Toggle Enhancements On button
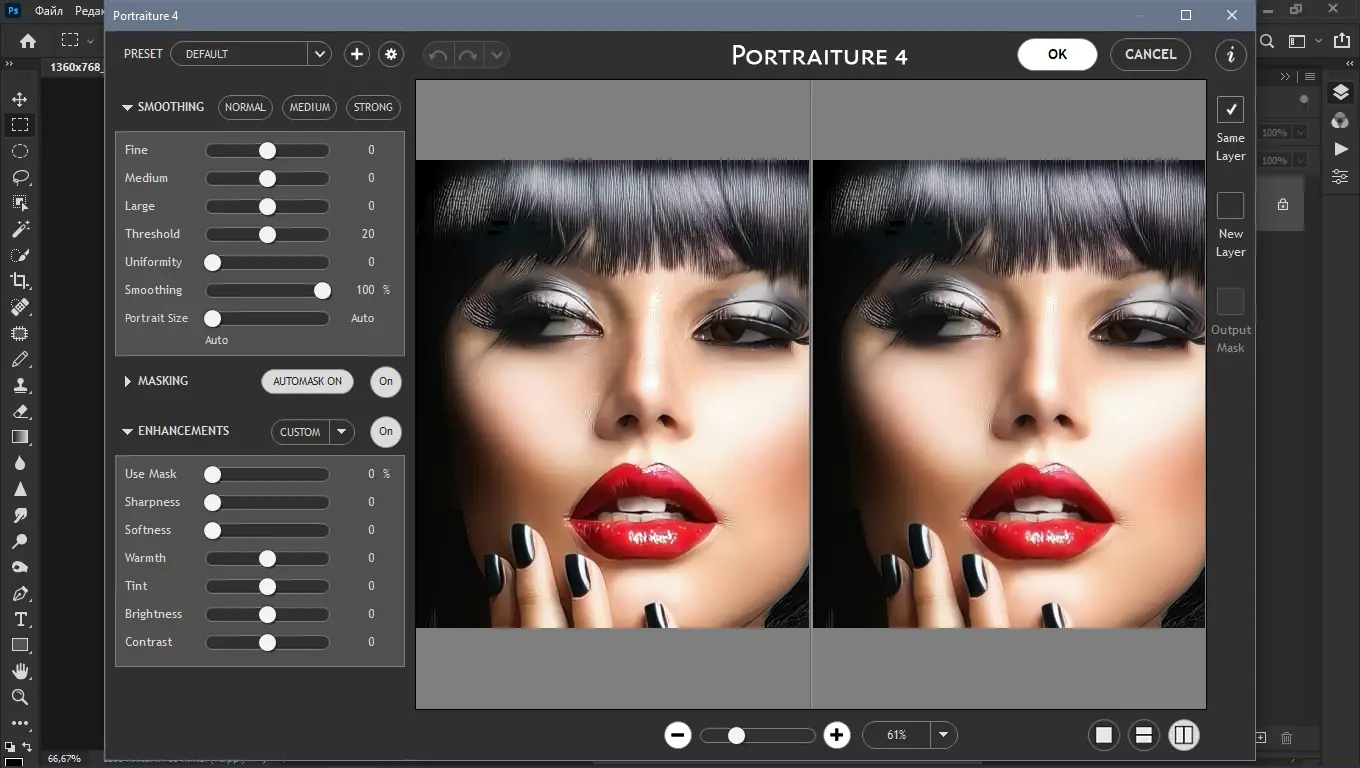The height and width of the screenshot is (768, 1360). [386, 432]
